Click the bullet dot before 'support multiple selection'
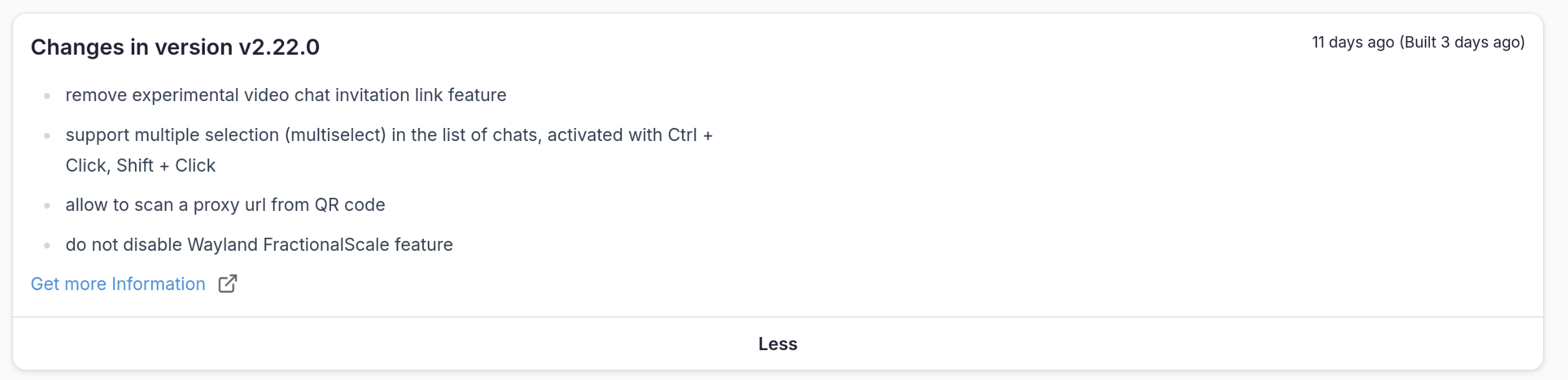 click(47, 136)
